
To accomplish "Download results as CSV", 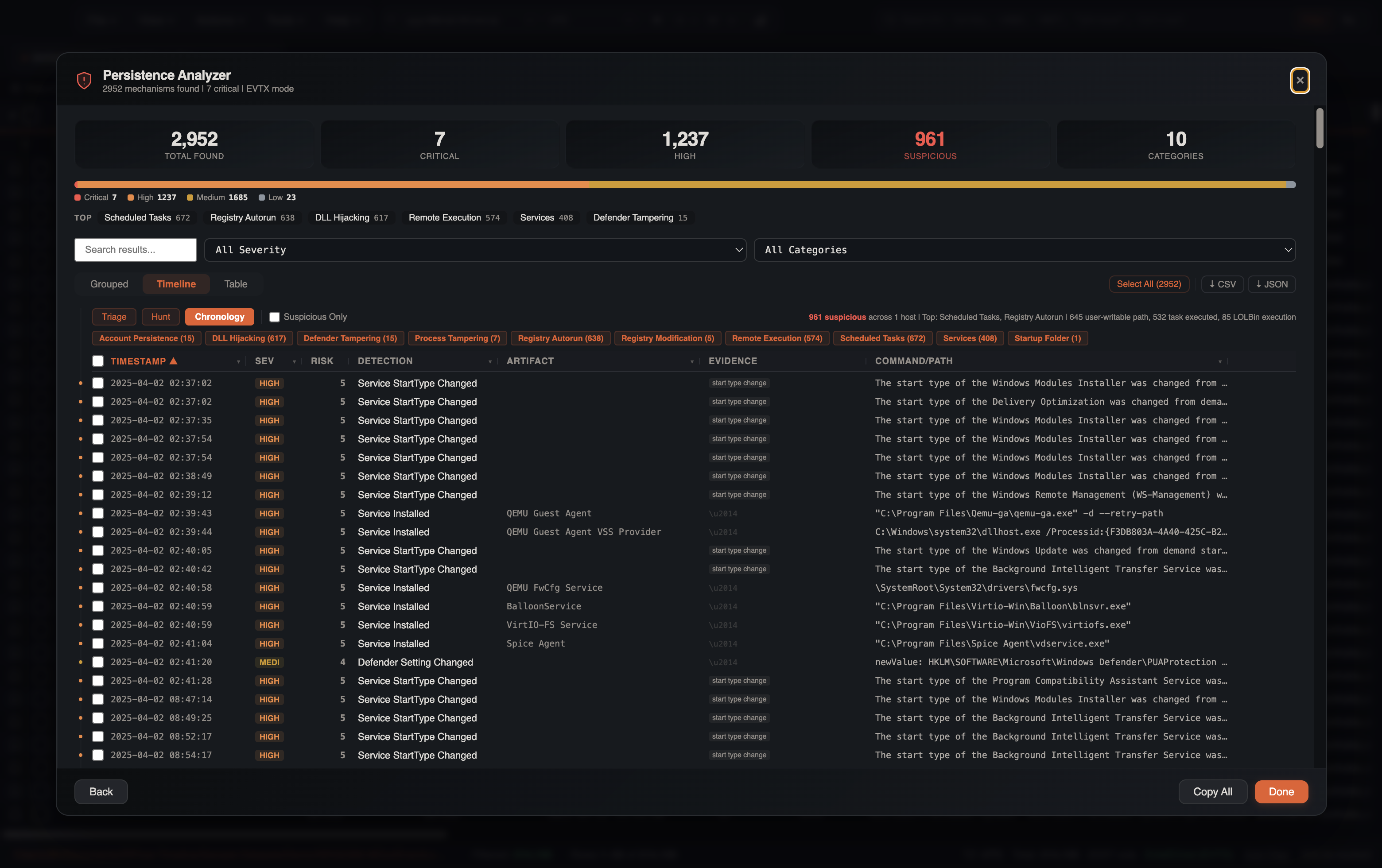I will (1223, 284).
